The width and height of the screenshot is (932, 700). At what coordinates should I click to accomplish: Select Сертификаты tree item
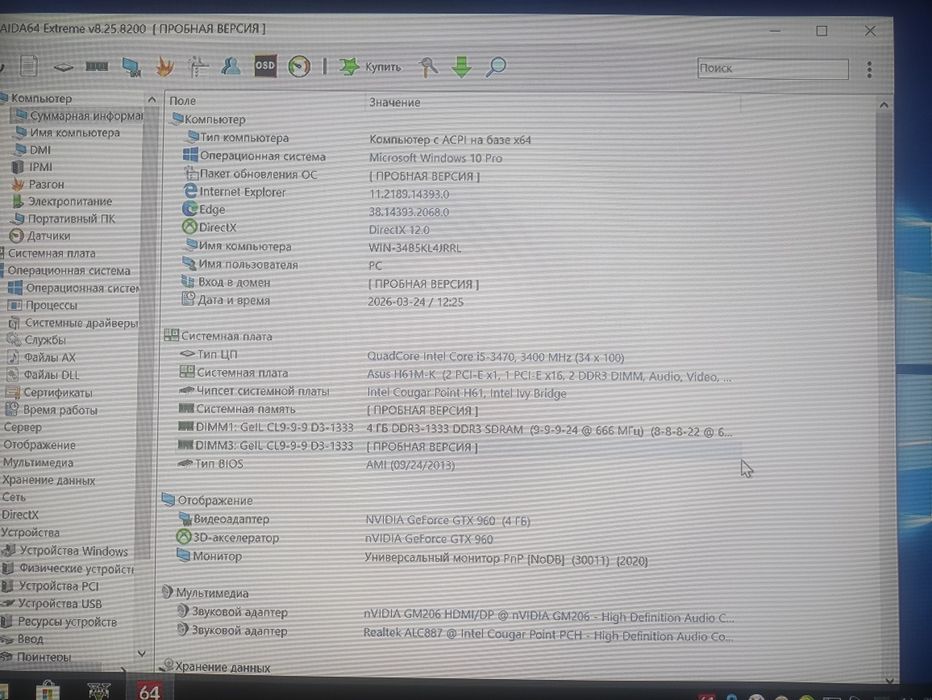[x=50, y=392]
